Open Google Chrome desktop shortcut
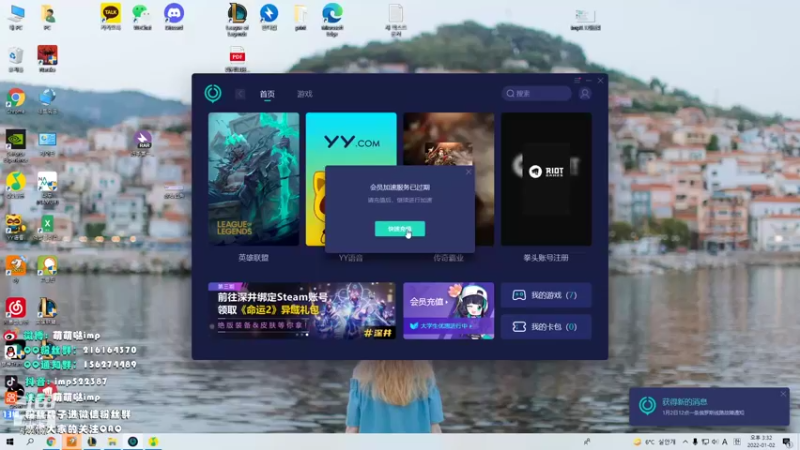The image size is (800, 450). [x=16, y=101]
